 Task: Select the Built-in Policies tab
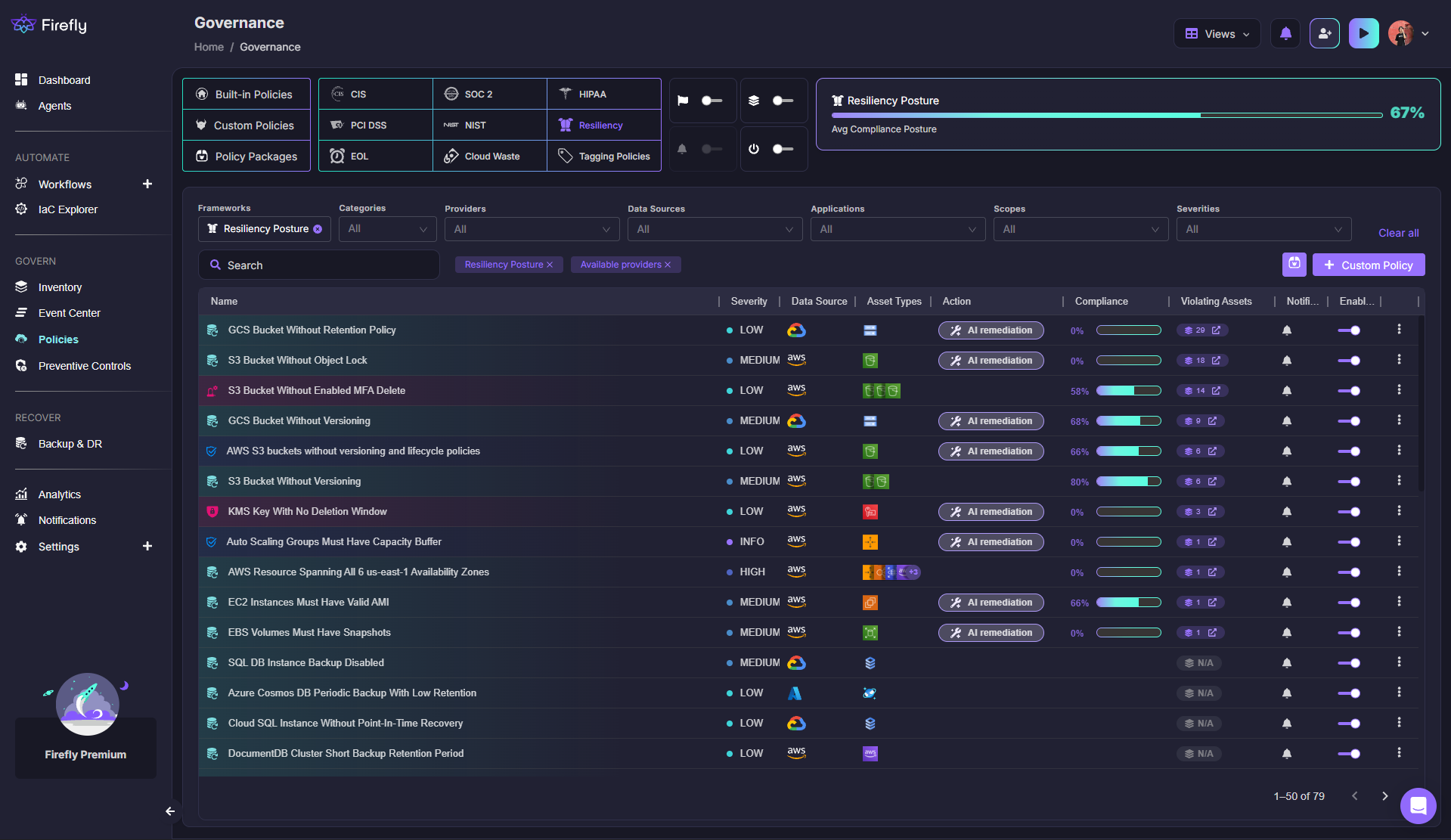coord(246,94)
